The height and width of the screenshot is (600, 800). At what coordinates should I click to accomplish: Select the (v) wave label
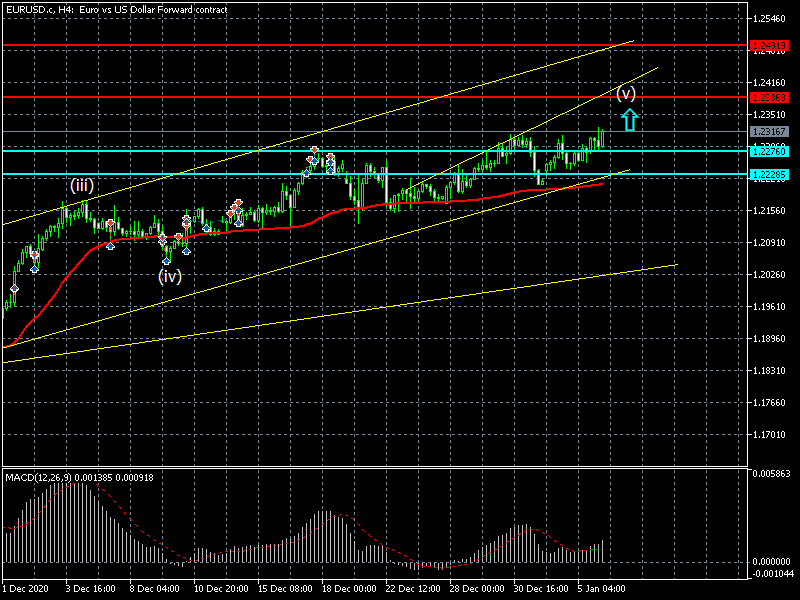point(626,94)
